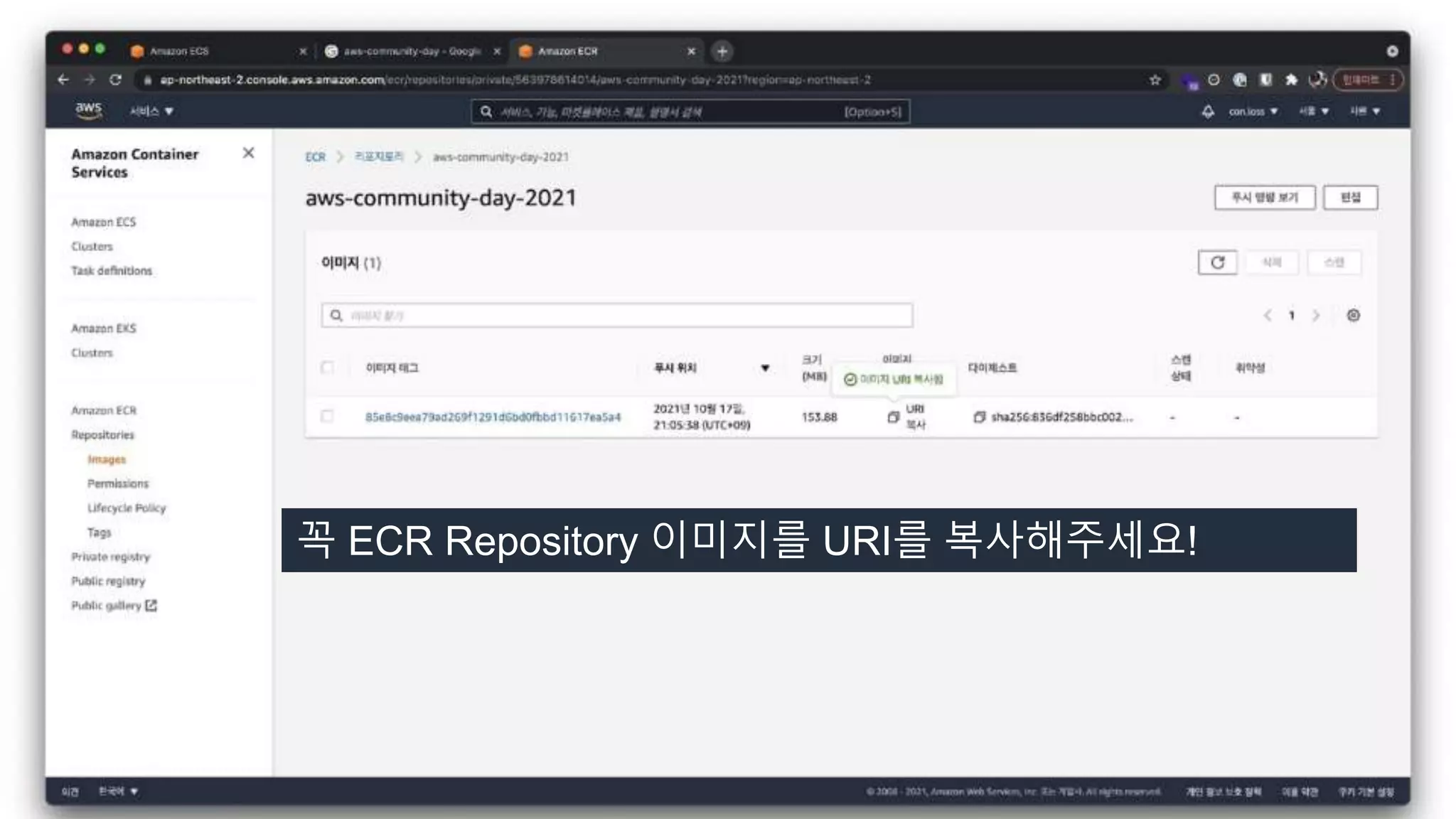Sort by pushed-at column arrow
Image resolution: width=1456 pixels, height=819 pixels.
765,368
